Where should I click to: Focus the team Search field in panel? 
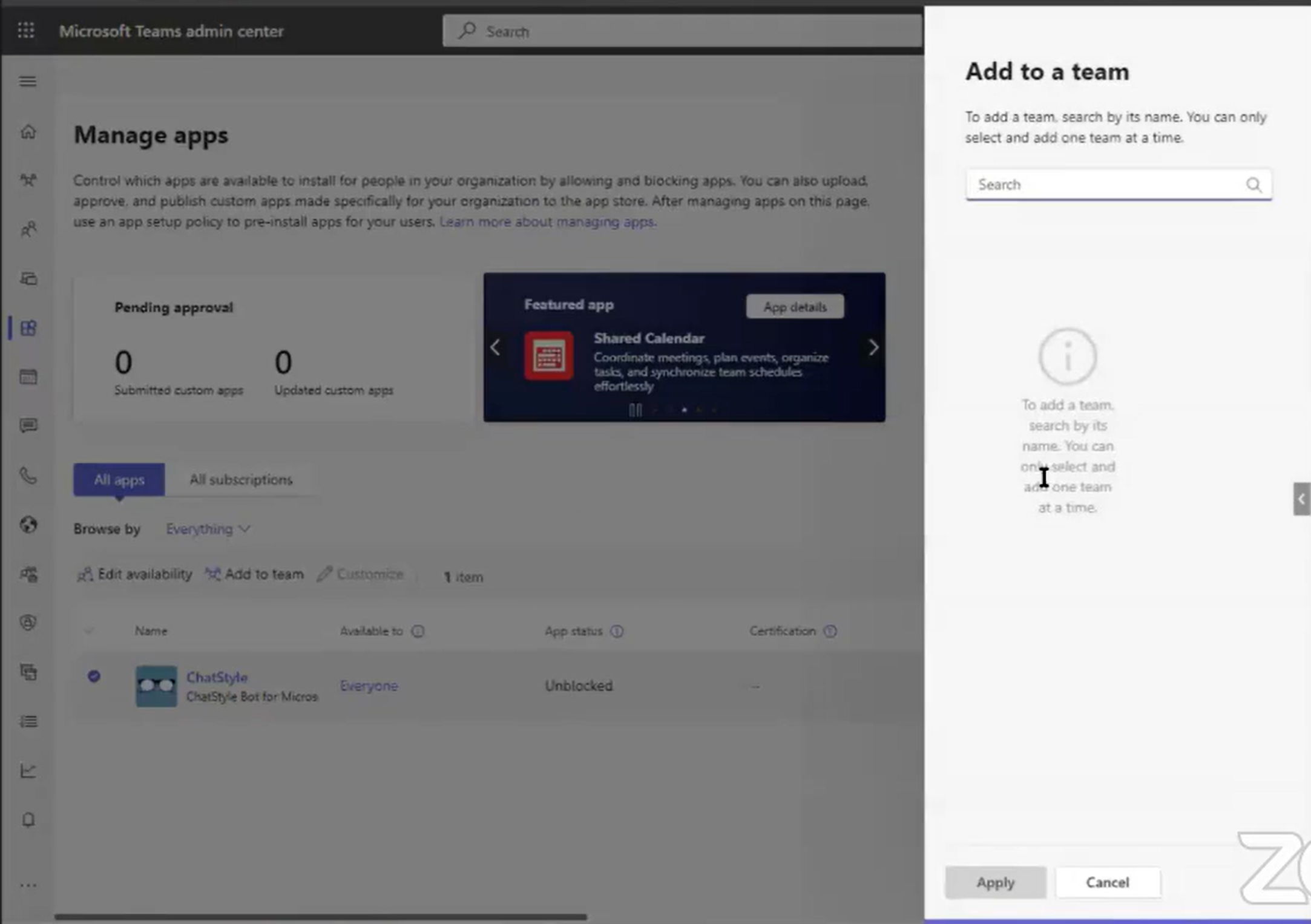click(1119, 185)
